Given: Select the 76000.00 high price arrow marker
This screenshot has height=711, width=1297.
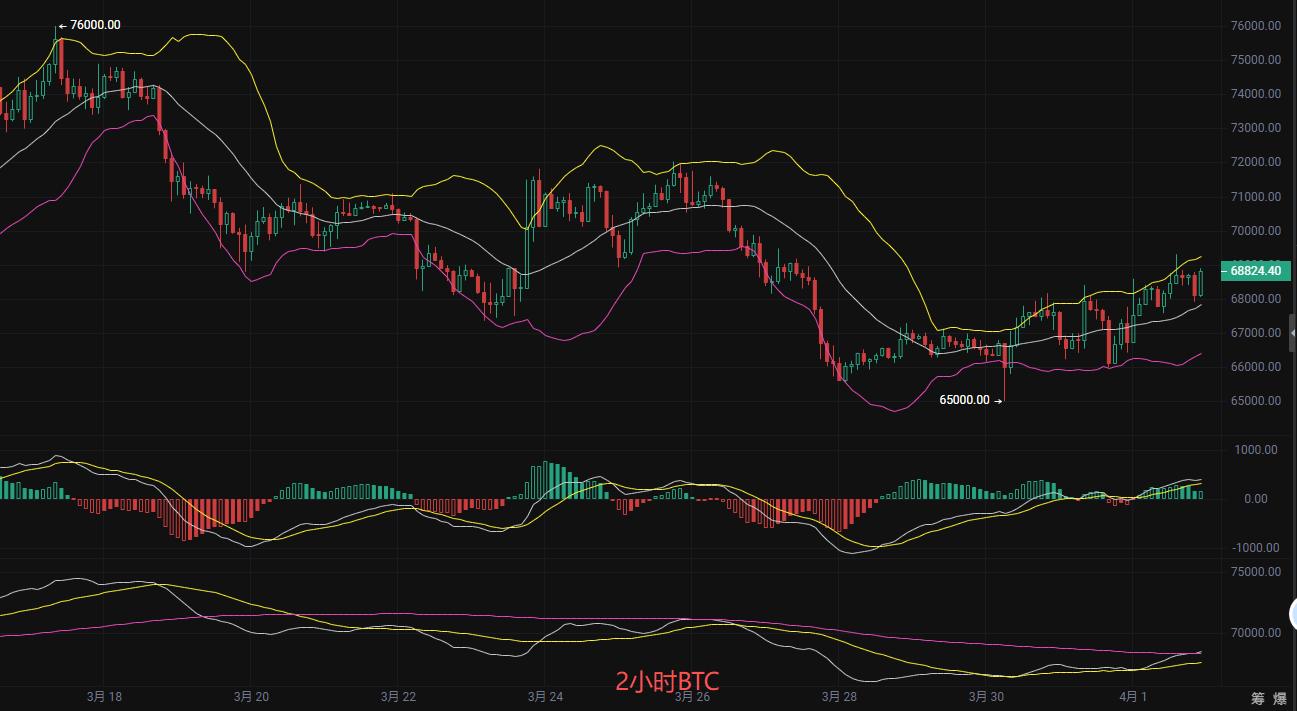Looking at the screenshot, I should point(91,25).
